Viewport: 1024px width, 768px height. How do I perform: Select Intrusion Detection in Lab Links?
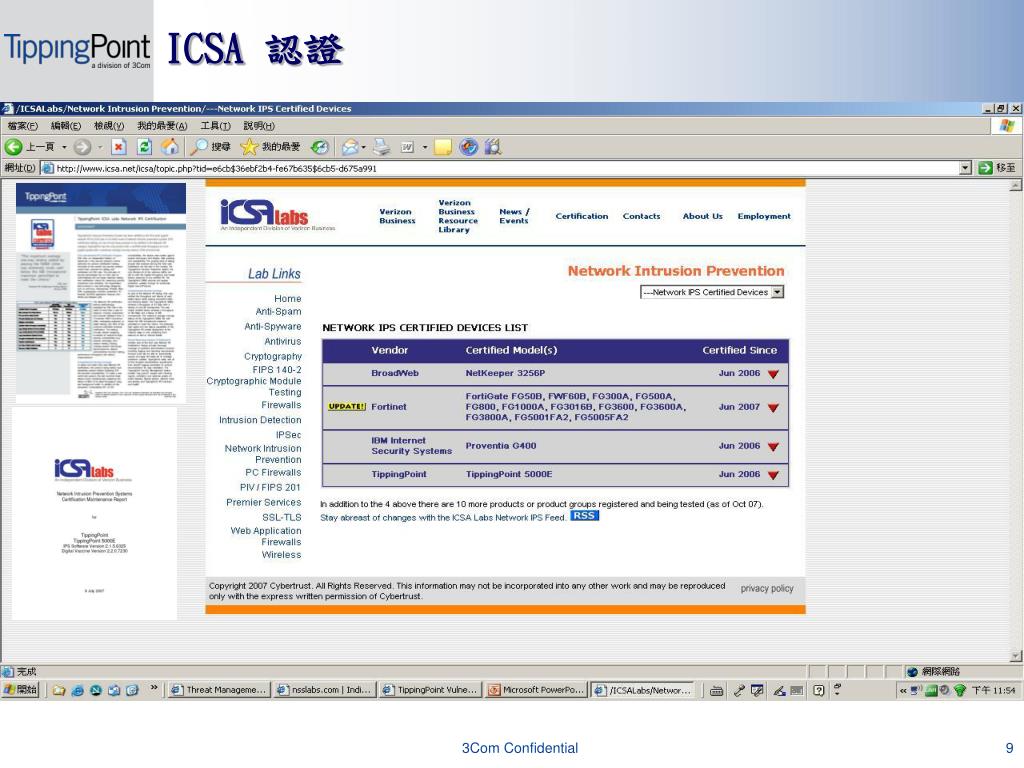pyautogui.click(x=260, y=420)
